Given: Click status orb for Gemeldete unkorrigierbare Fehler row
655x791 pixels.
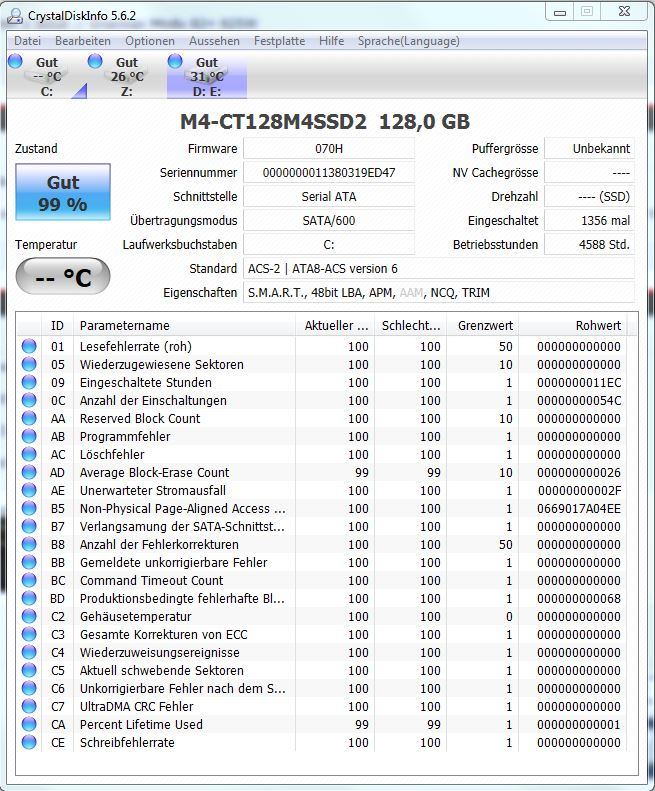Looking at the screenshot, I should (x=29, y=562).
